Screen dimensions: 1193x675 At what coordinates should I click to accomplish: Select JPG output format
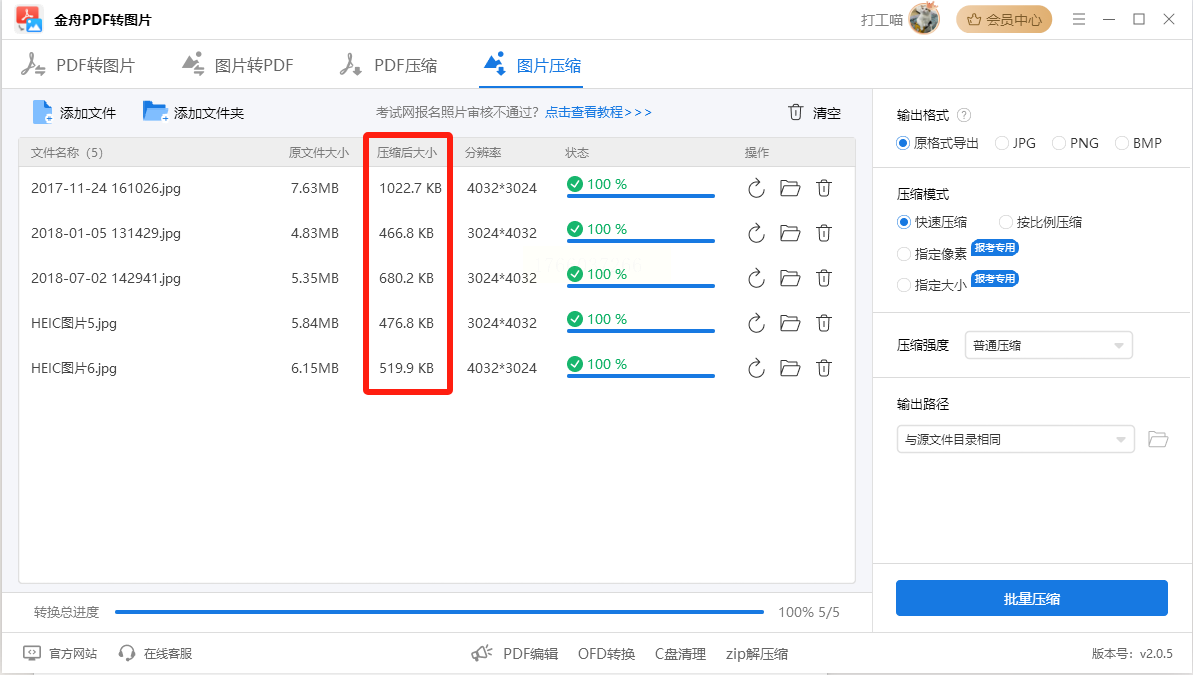[x=1002, y=143]
